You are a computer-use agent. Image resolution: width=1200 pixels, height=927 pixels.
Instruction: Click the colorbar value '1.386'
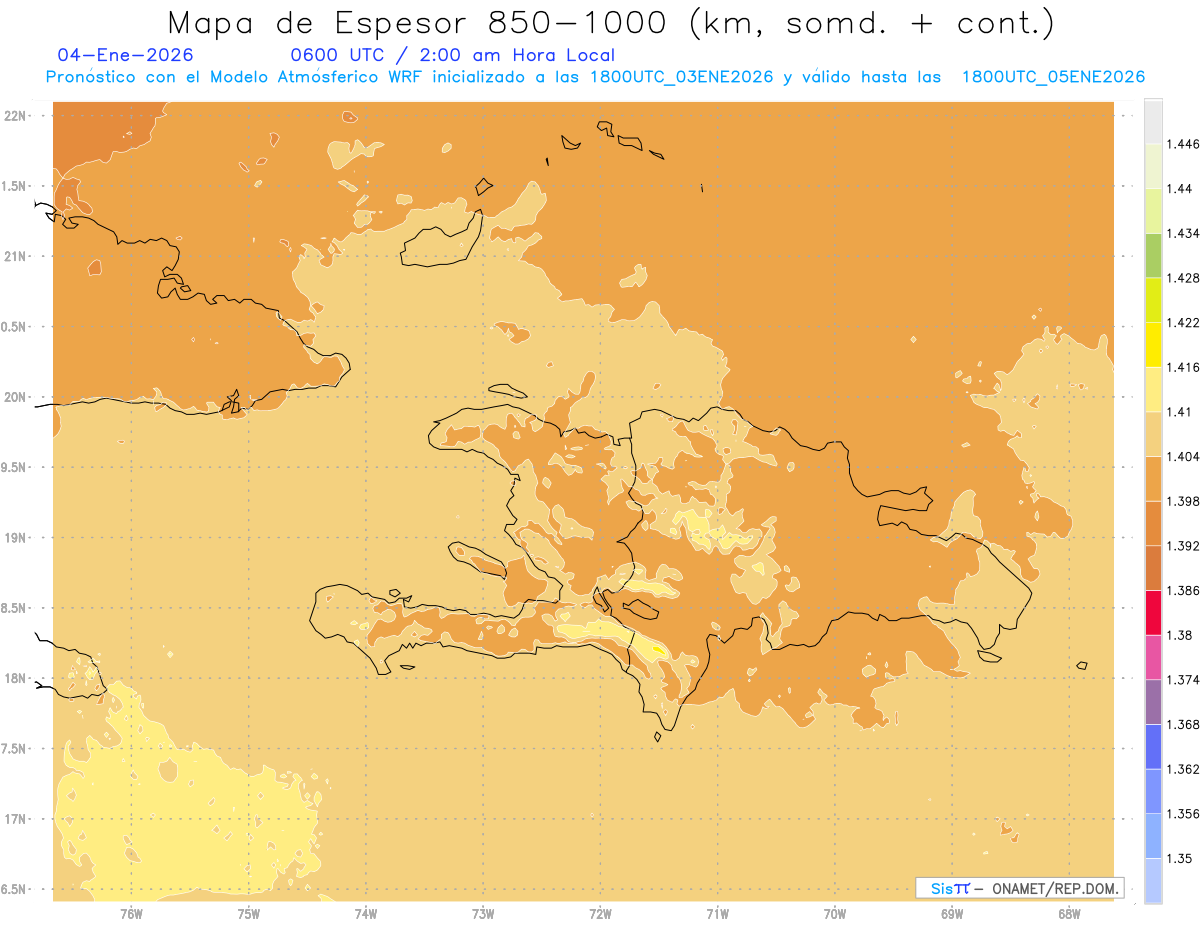pos(1182,591)
